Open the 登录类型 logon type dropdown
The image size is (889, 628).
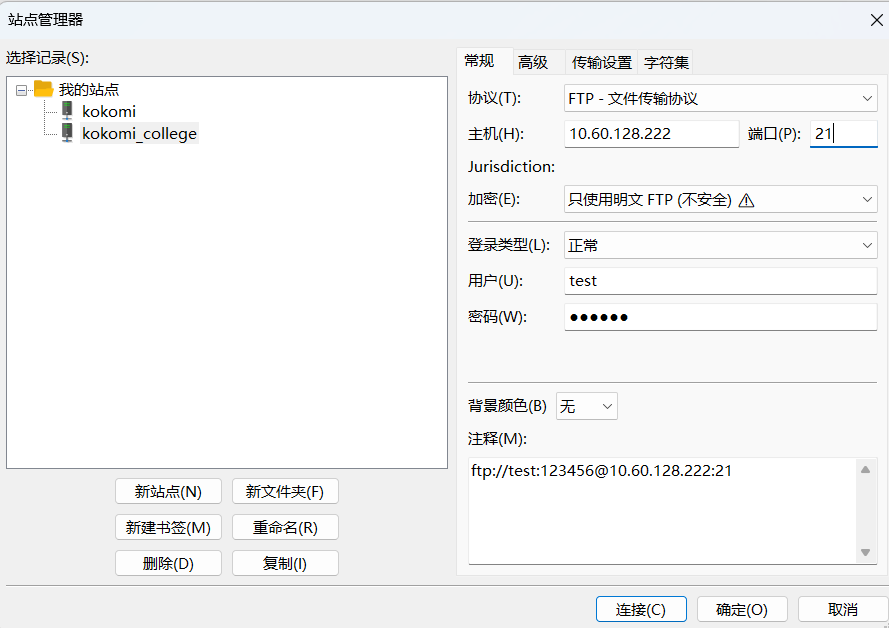pyautogui.click(x=866, y=245)
